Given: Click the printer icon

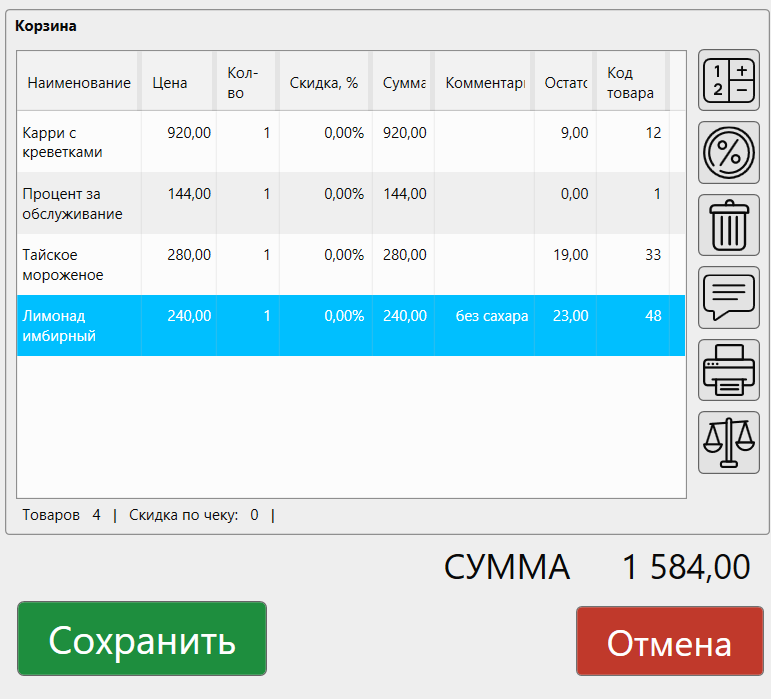Looking at the screenshot, I should click(x=728, y=370).
